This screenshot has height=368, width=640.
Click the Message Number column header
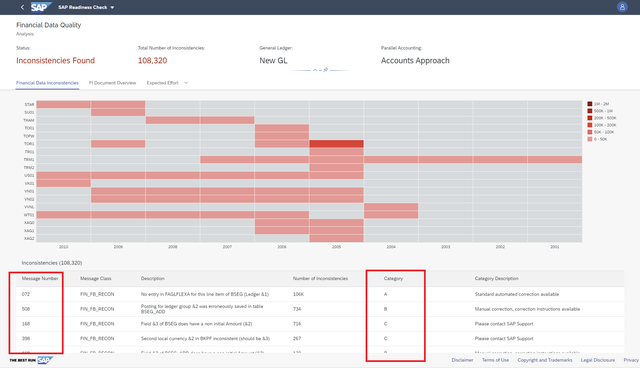pyautogui.click(x=40, y=278)
